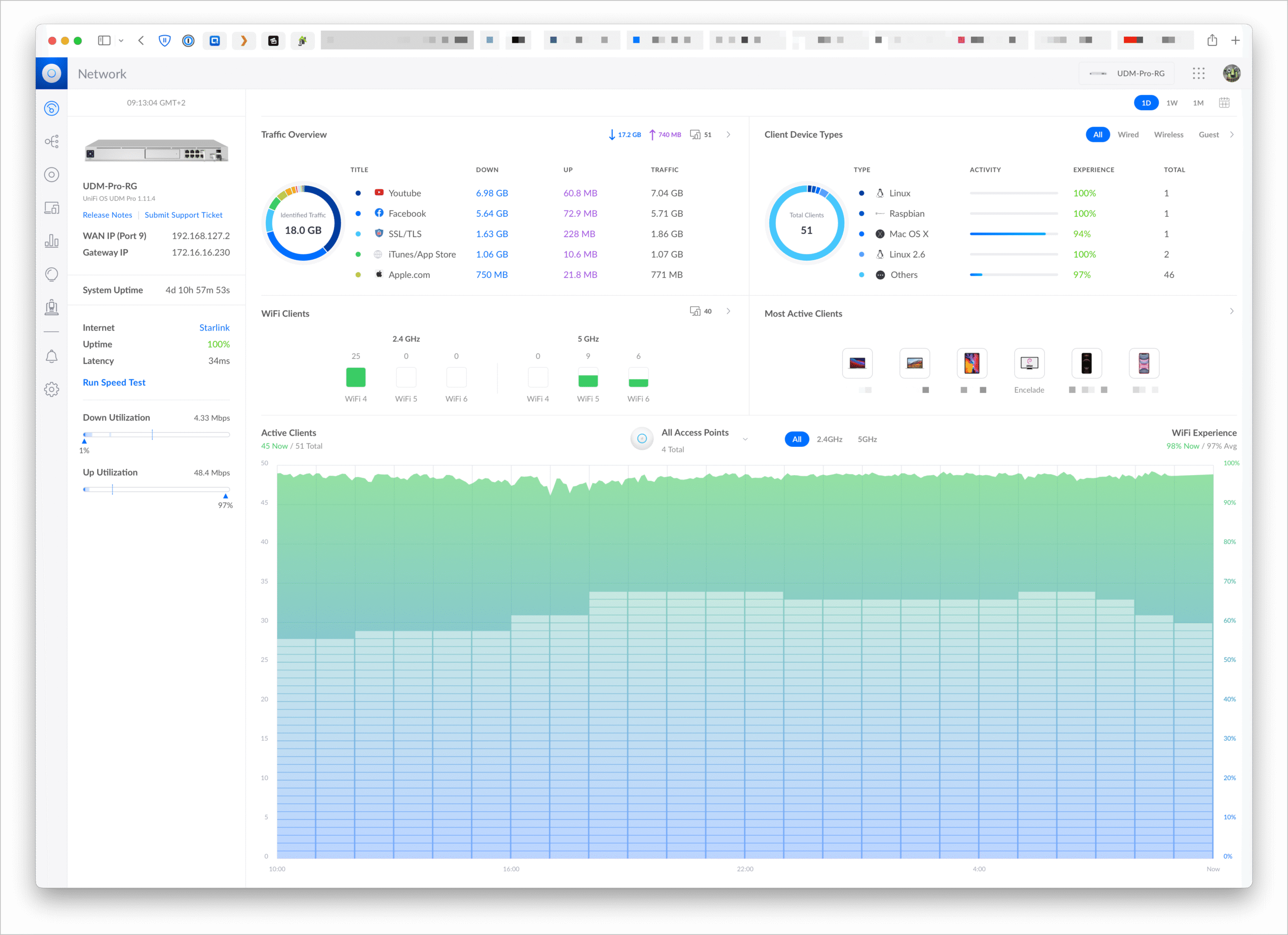Switch to Wireless device types tab
1288x935 pixels.
tap(1168, 135)
